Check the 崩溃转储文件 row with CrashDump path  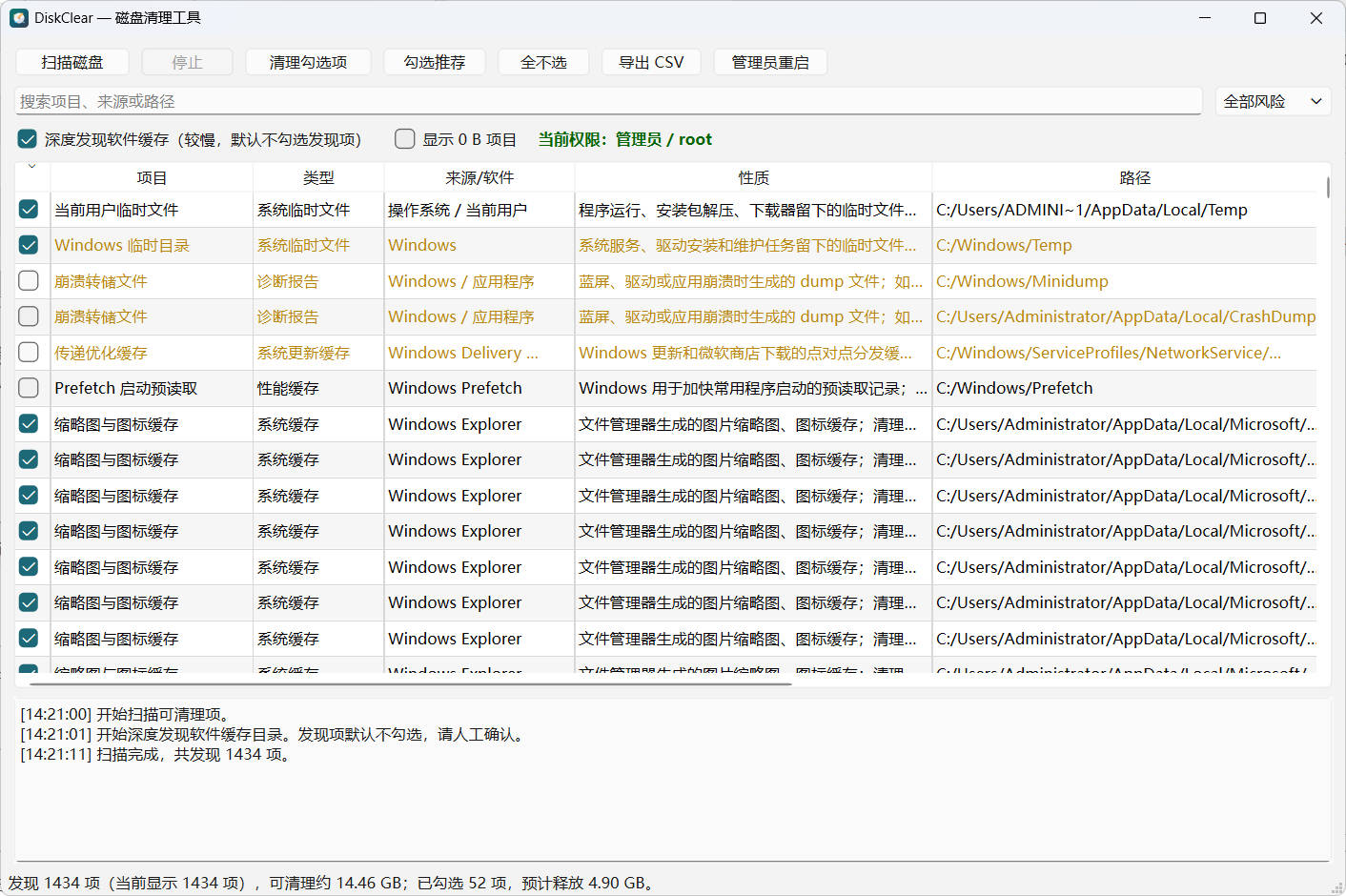tap(29, 316)
